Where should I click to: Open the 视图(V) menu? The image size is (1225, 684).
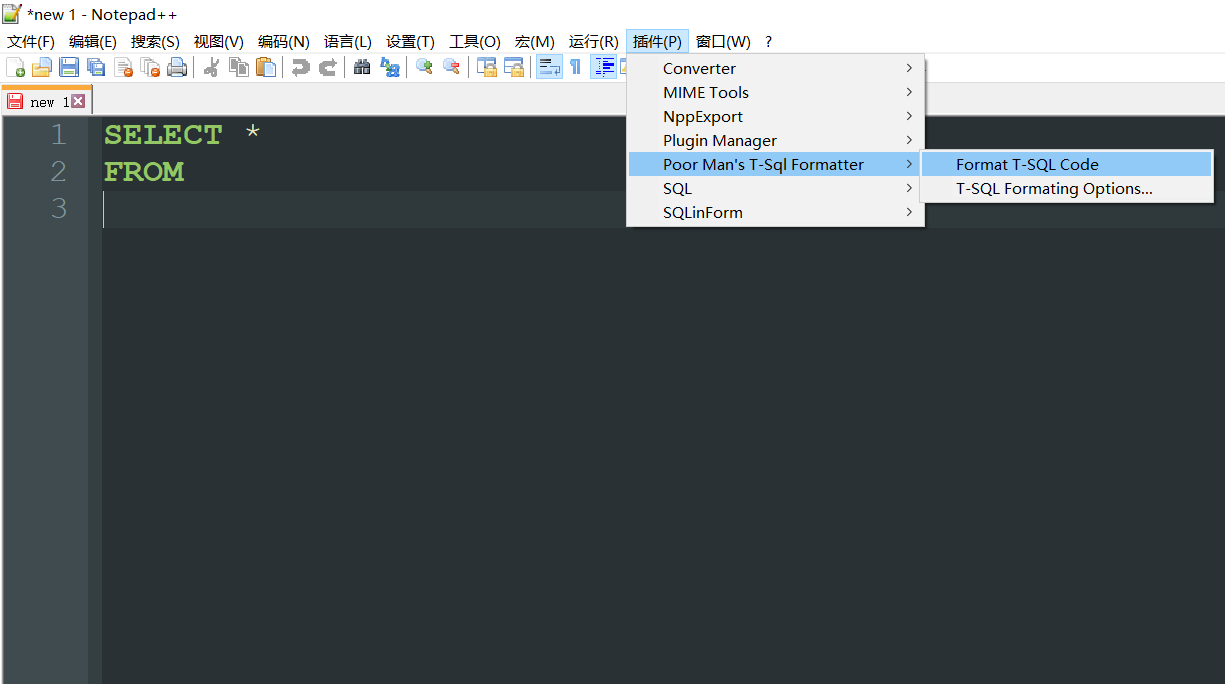(x=218, y=41)
